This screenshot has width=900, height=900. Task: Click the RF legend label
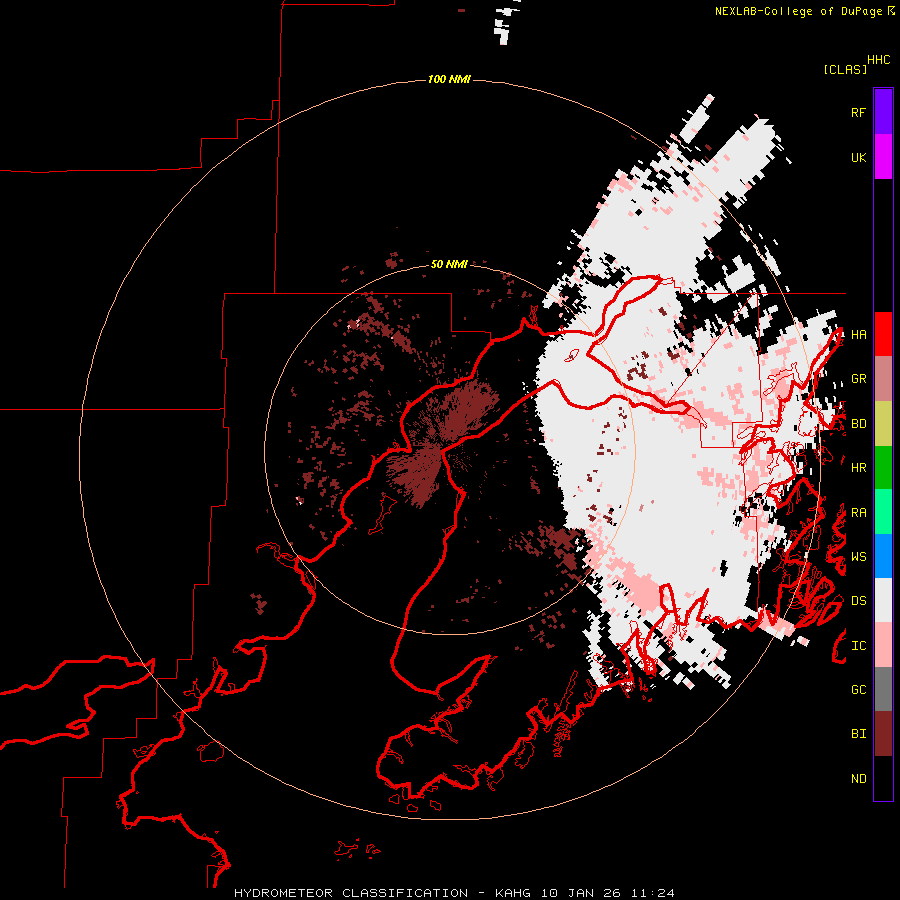(x=858, y=112)
